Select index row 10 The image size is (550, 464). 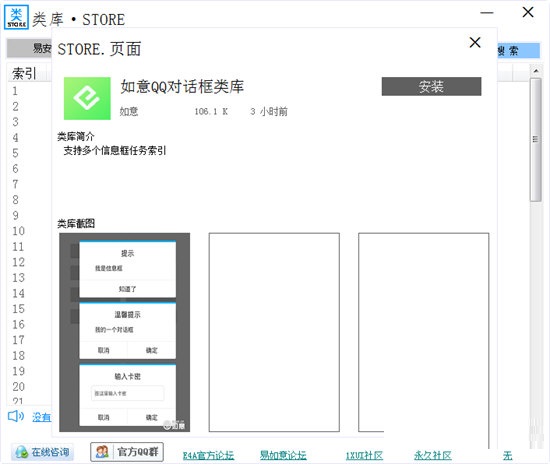pos(19,231)
